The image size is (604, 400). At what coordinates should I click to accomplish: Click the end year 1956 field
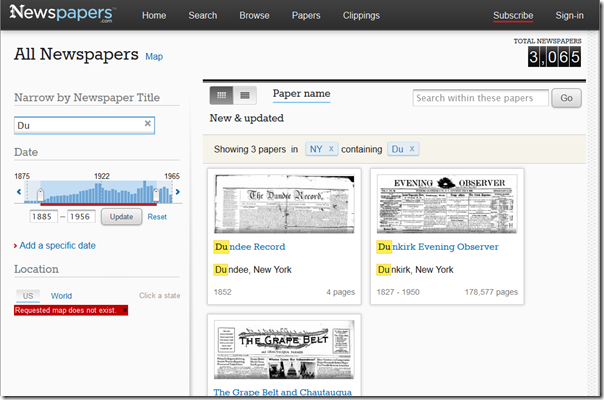pos(81,217)
